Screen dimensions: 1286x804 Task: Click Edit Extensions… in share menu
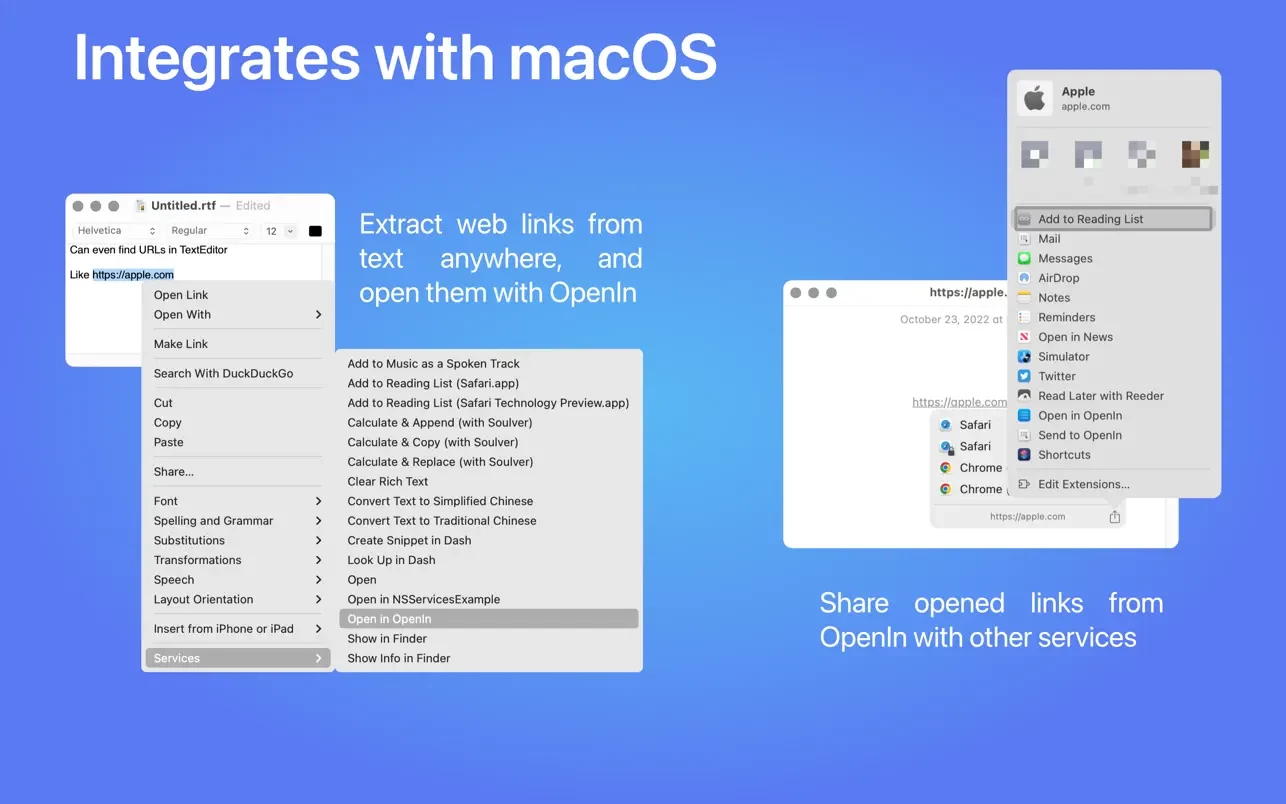[1083, 484]
